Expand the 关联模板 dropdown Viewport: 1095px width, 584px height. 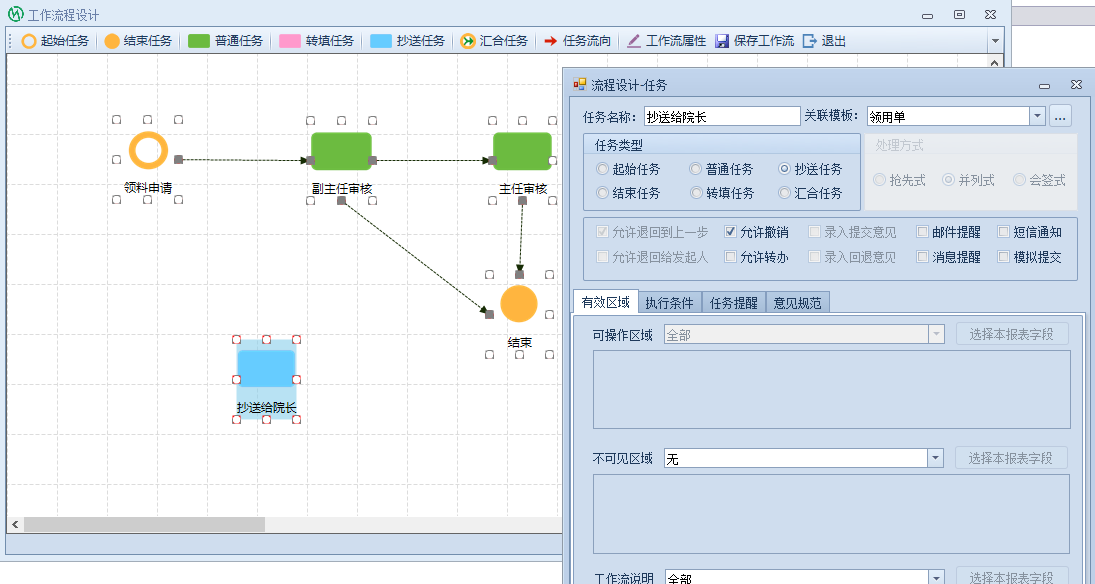coord(1037,116)
